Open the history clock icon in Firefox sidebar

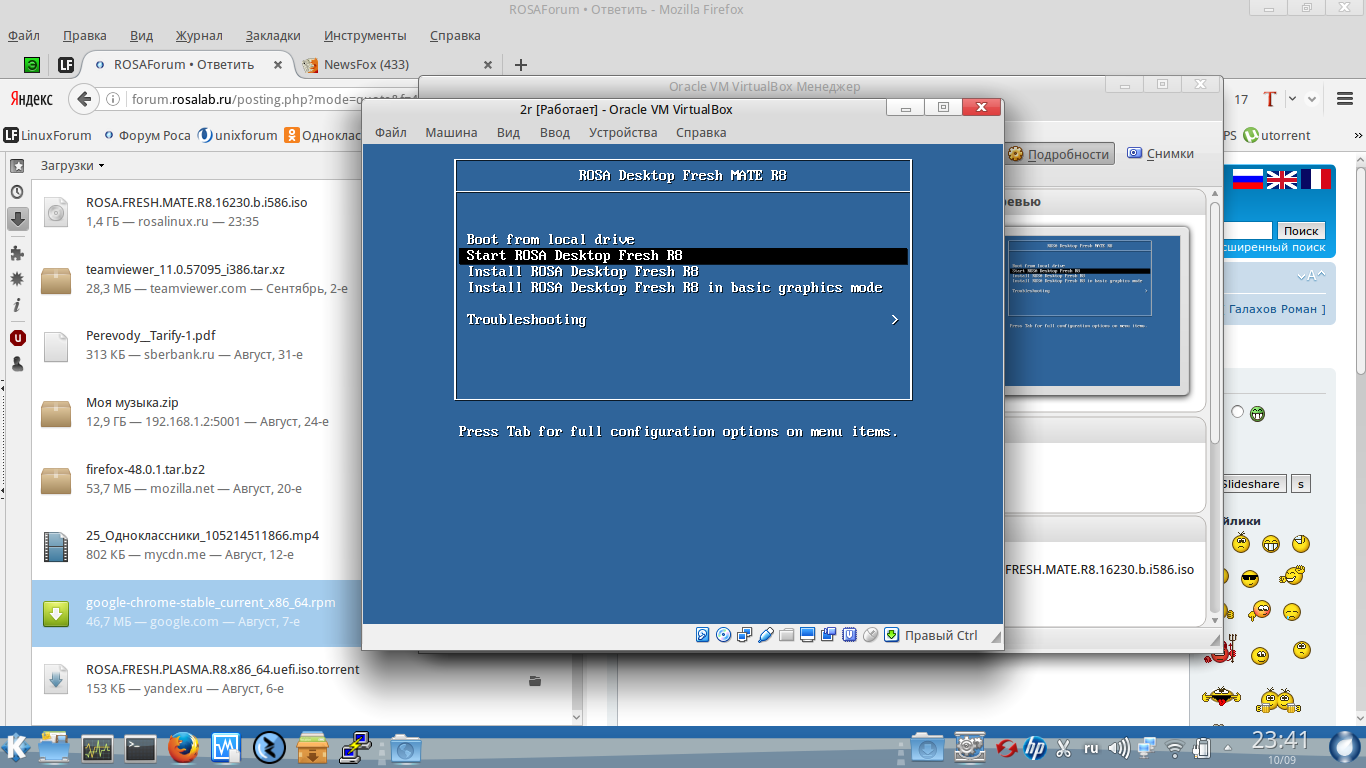[17, 192]
